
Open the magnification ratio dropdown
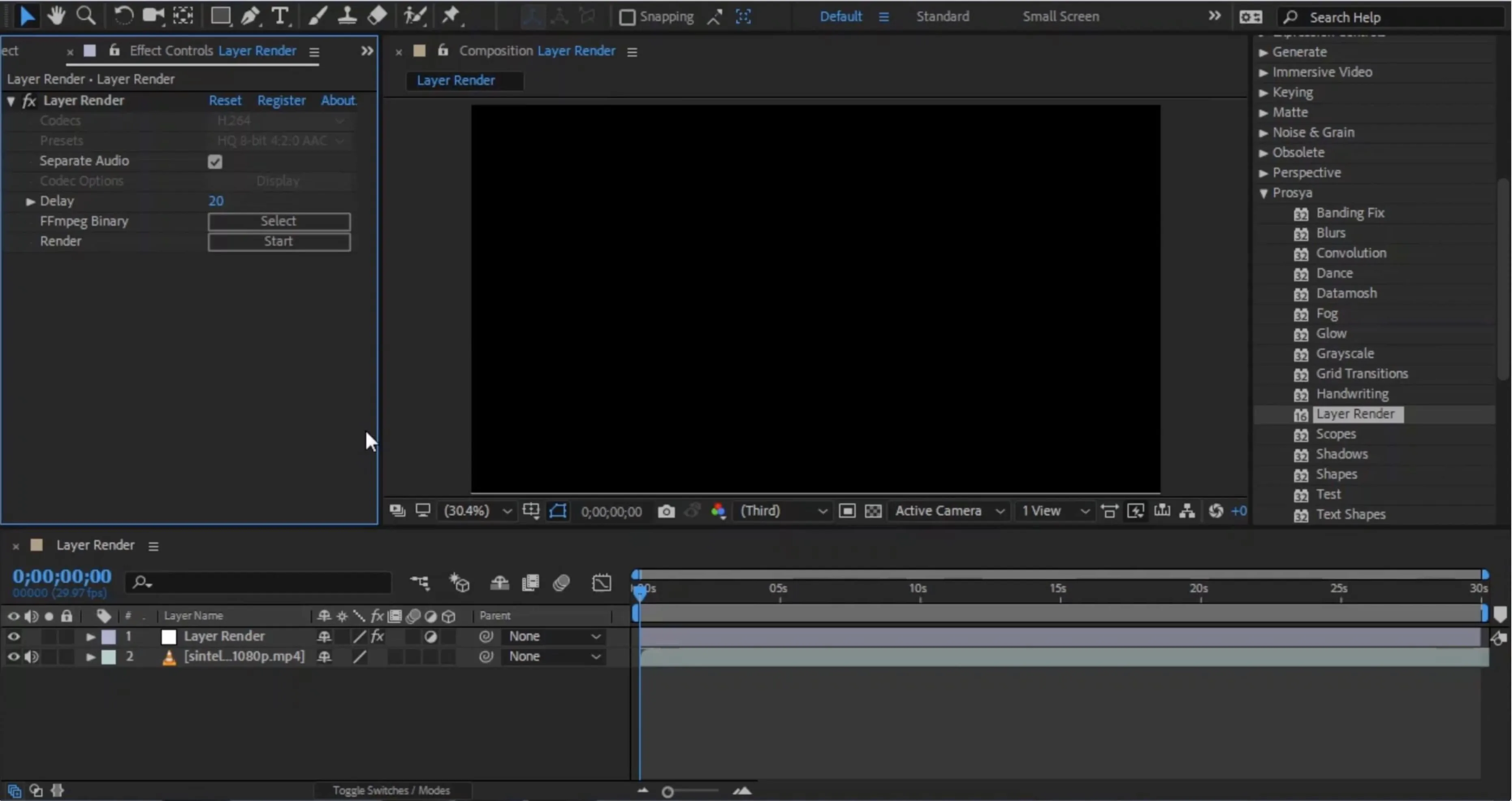coord(478,511)
